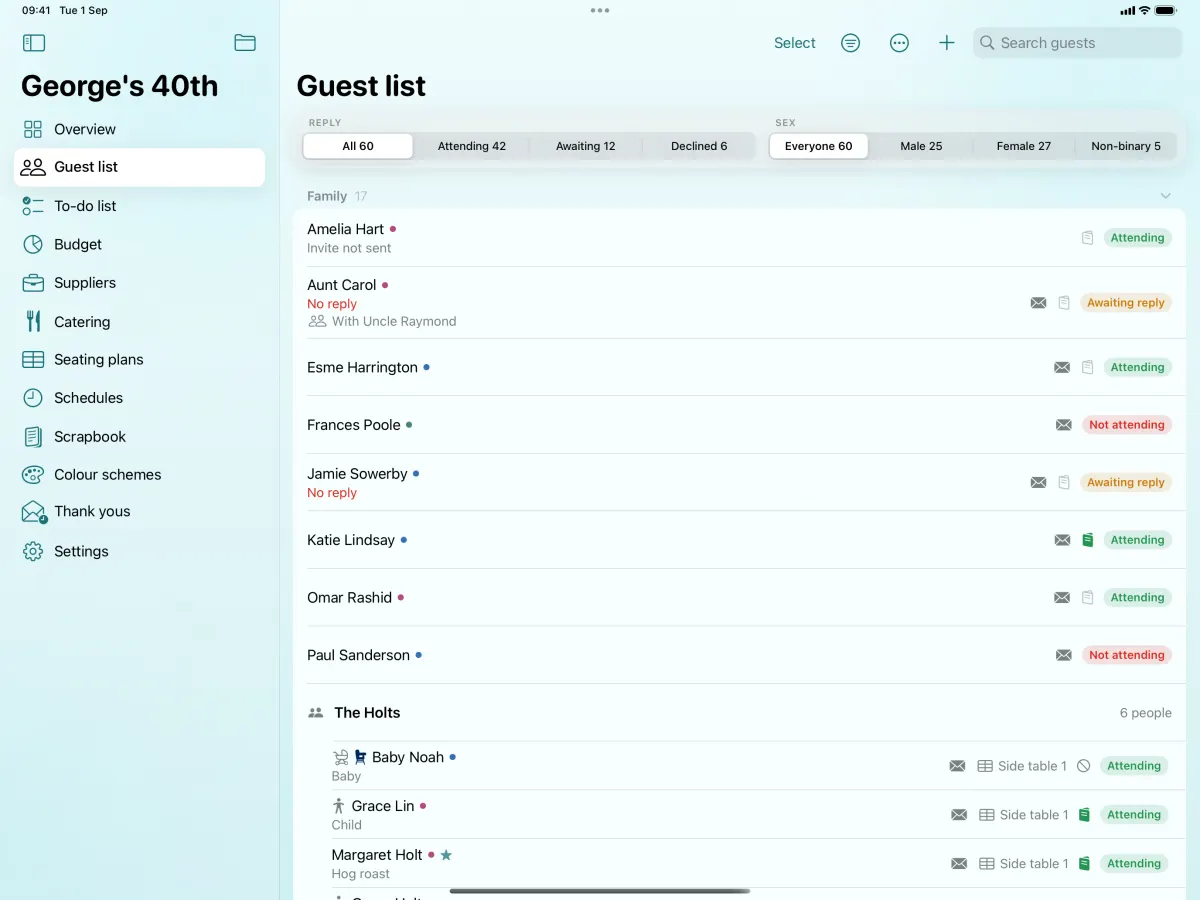Image resolution: width=1200 pixels, height=900 pixels.
Task: Click the no-meal icon for Baby Noah
Action: tap(1084, 766)
